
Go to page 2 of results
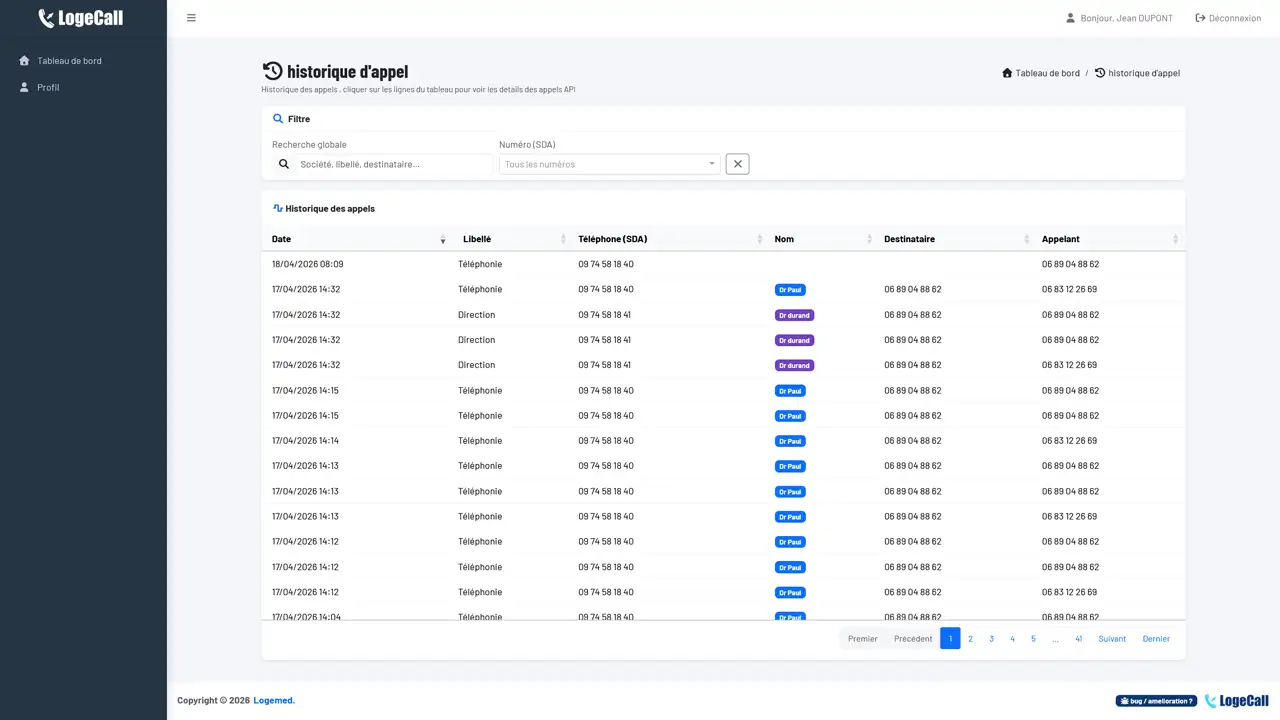[970, 639]
